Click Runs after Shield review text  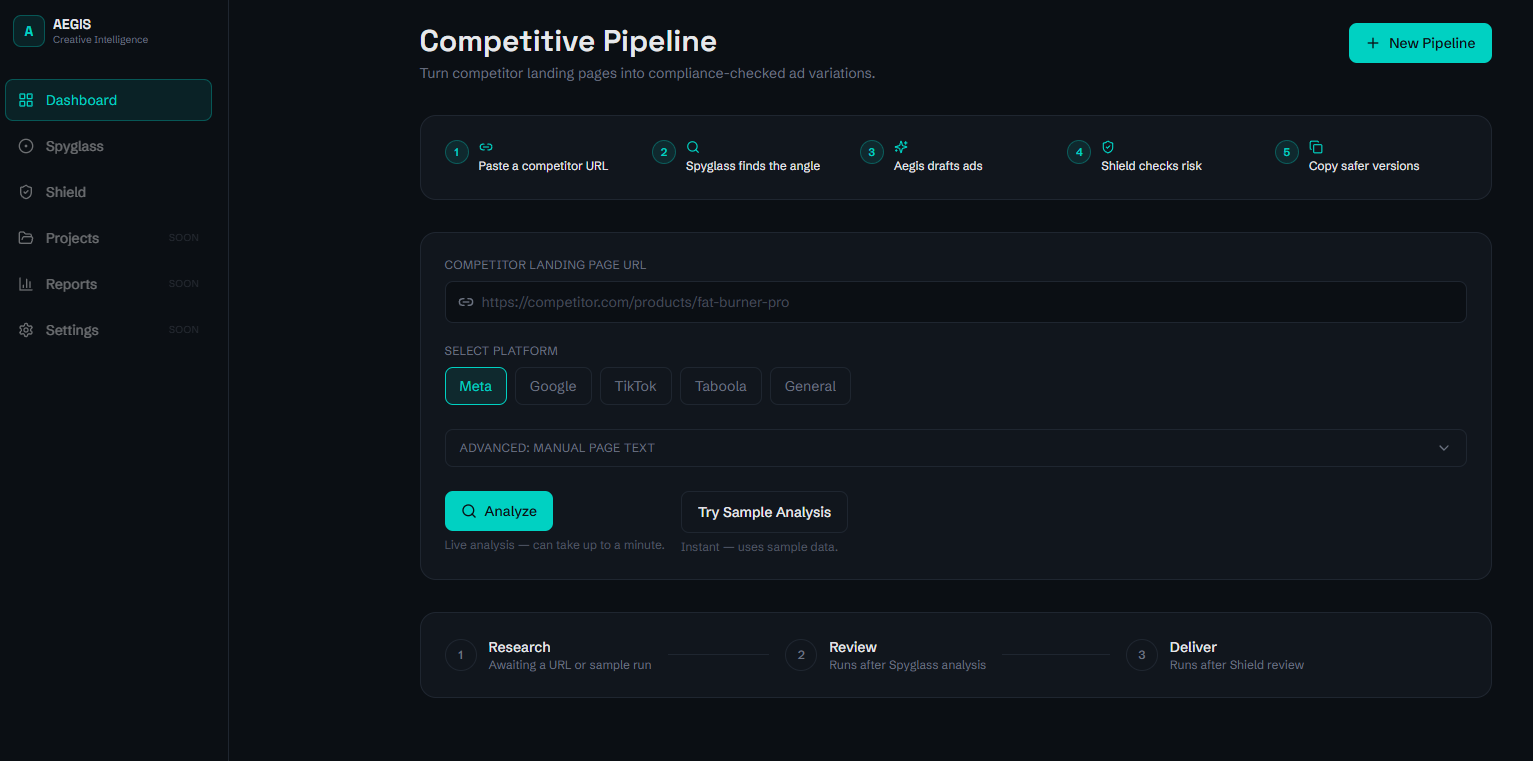coord(1237,665)
